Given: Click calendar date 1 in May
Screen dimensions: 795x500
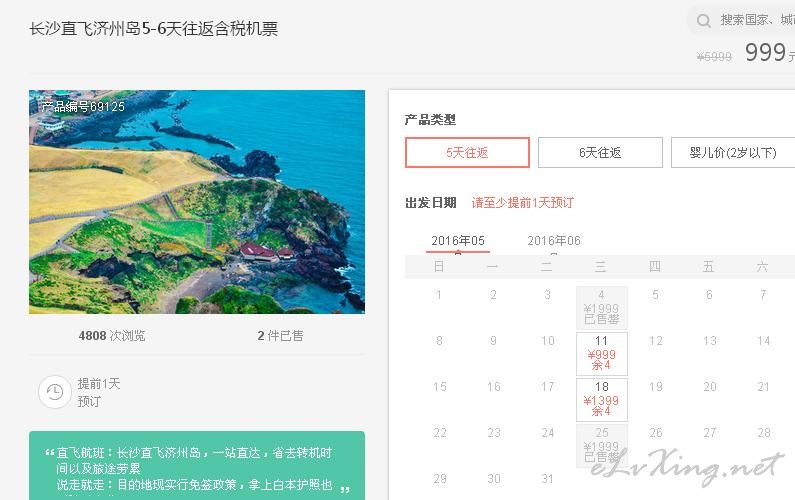Looking at the screenshot, I should 439,295.
